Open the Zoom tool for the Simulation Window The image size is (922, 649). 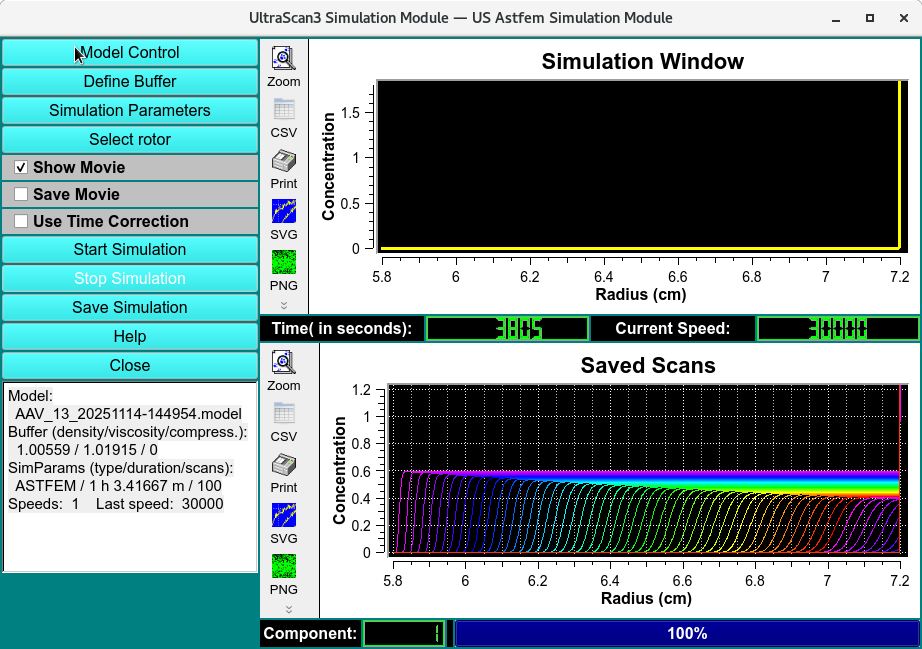pyautogui.click(x=283, y=60)
